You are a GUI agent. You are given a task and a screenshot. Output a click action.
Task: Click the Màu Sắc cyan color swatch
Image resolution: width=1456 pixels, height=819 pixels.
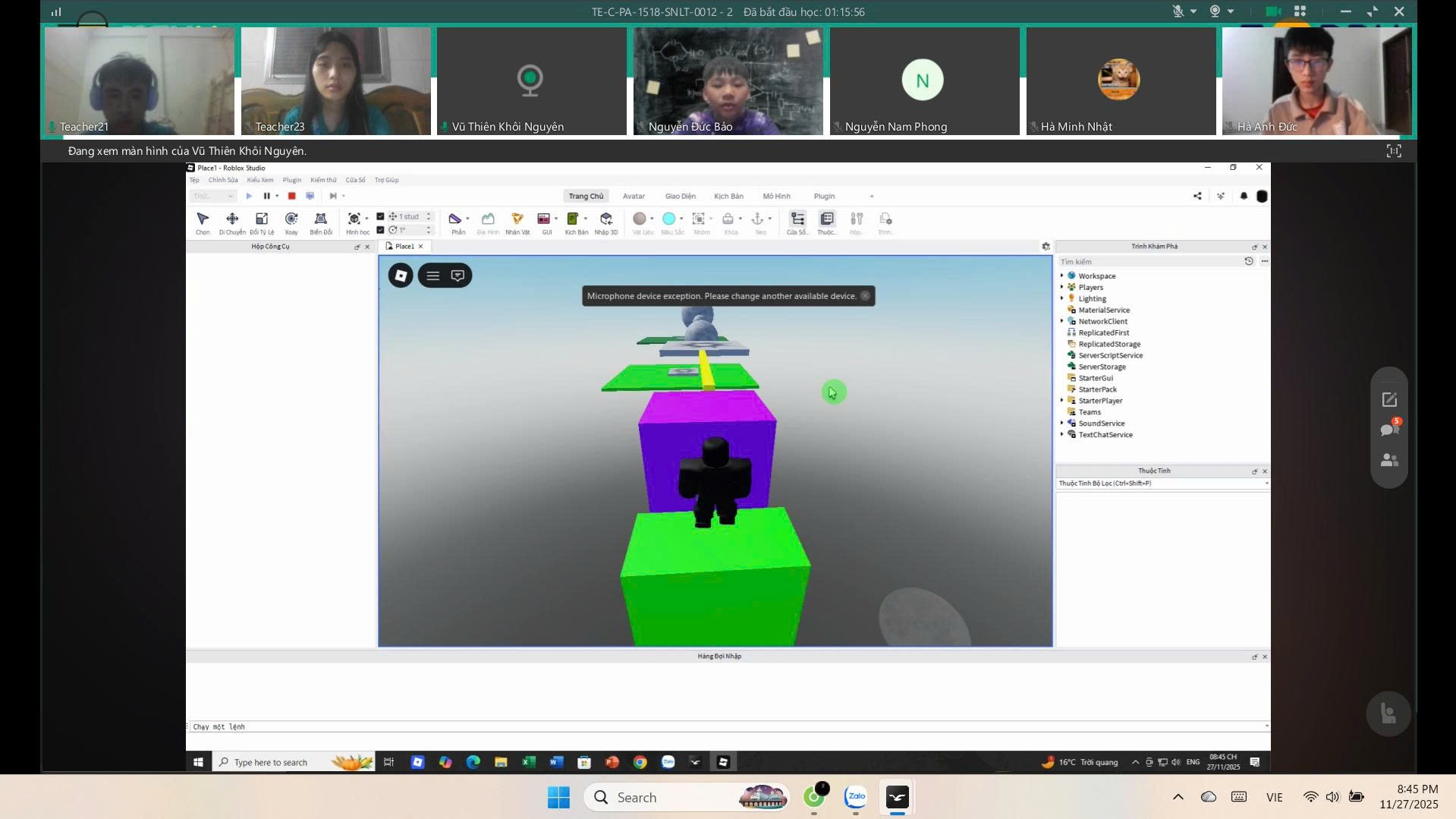tap(668, 219)
